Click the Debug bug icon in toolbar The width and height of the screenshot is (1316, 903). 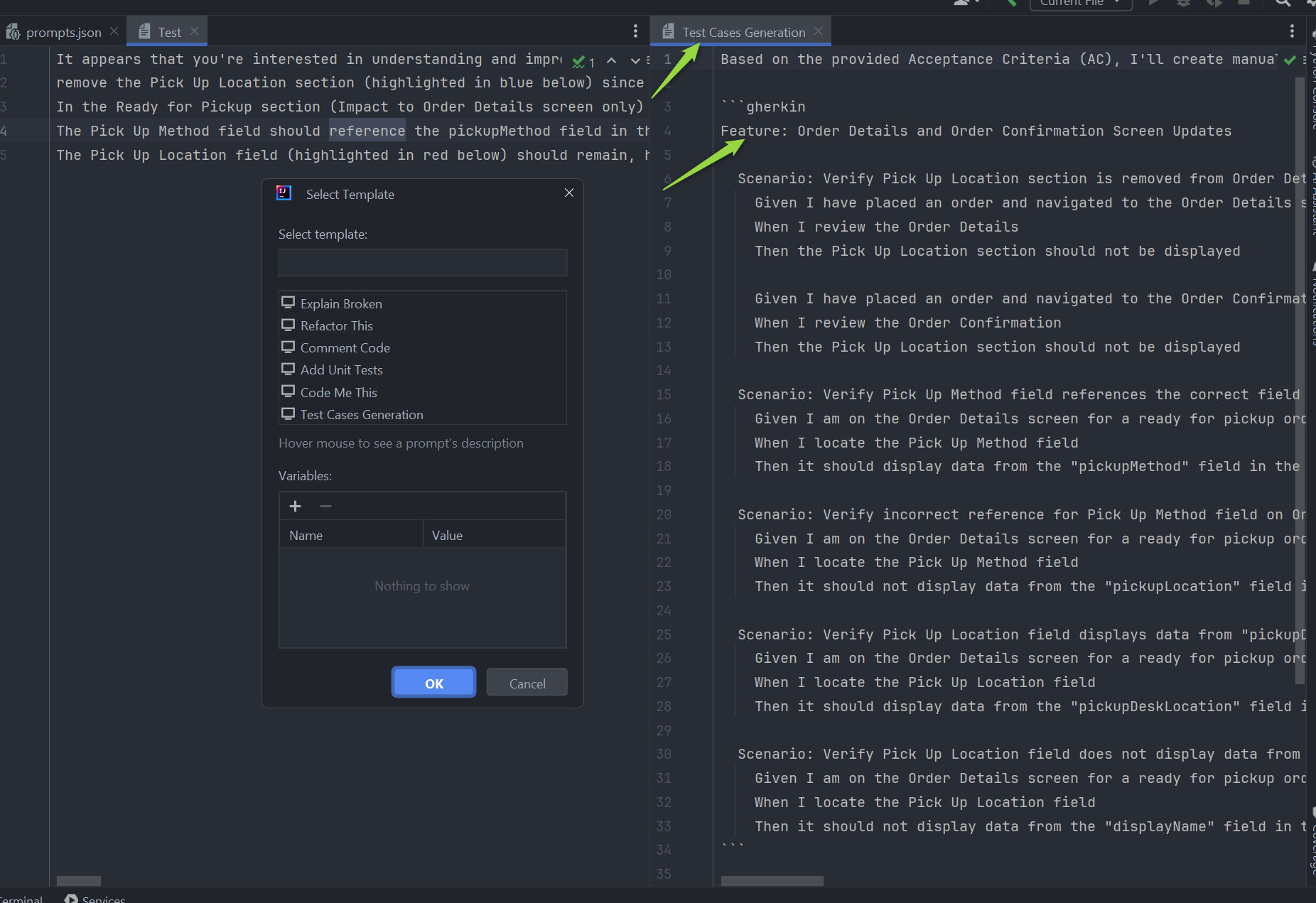point(1183,3)
